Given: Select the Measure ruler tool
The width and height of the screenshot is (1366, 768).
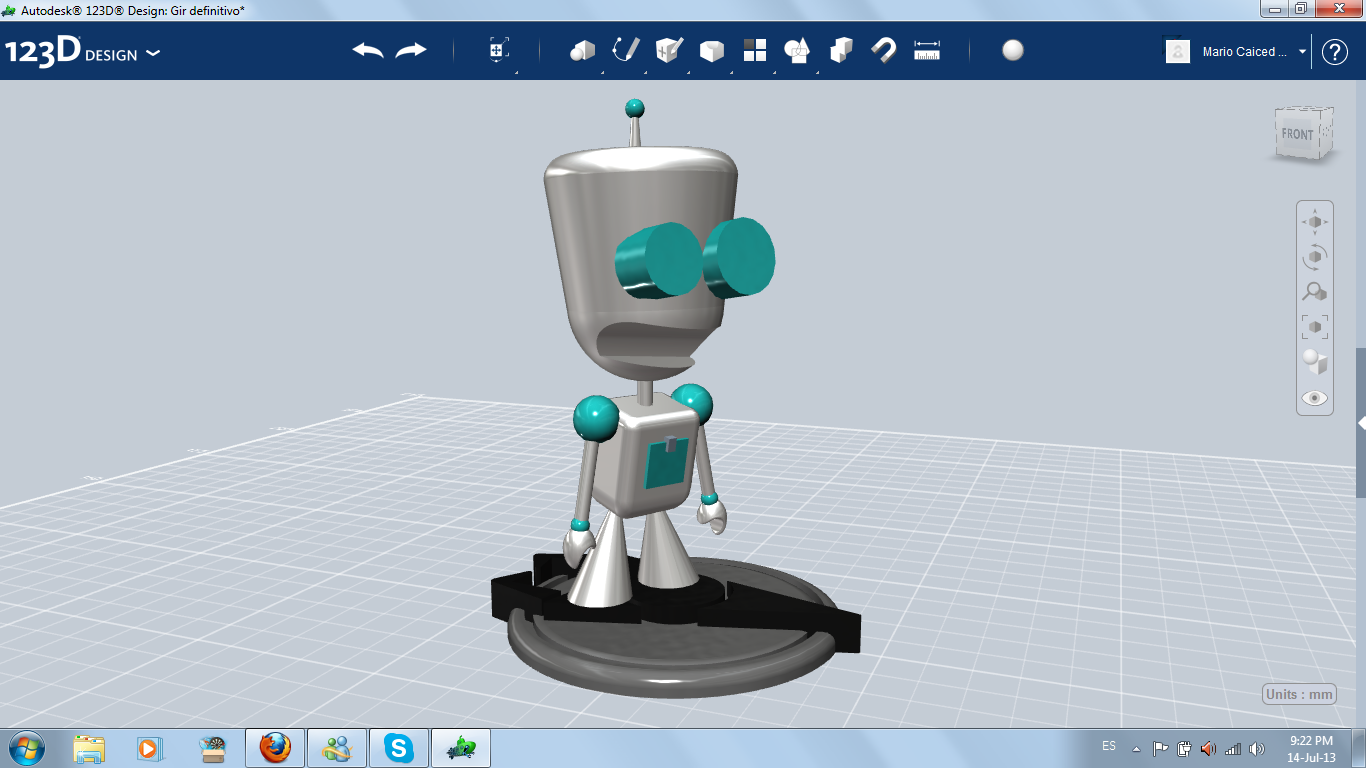Looking at the screenshot, I should (927, 51).
